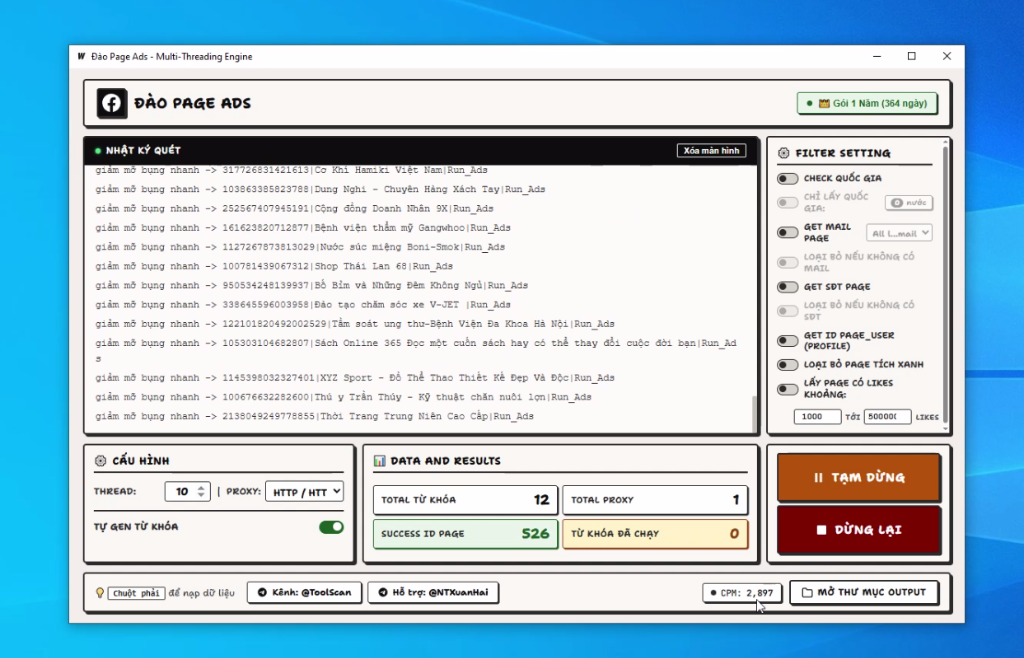Open the Hỗ trợ: @NTXuanHai support link
The height and width of the screenshot is (658, 1024).
[x=433, y=593]
